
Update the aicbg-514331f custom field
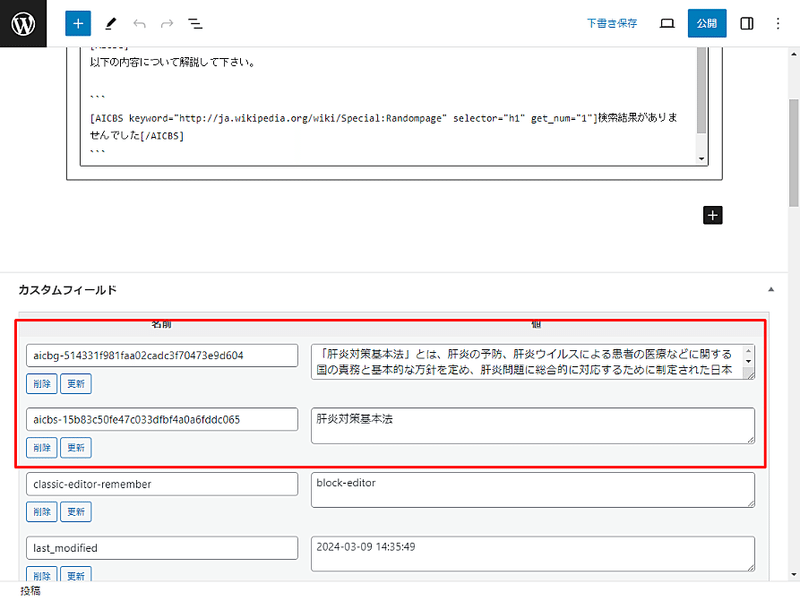76,384
